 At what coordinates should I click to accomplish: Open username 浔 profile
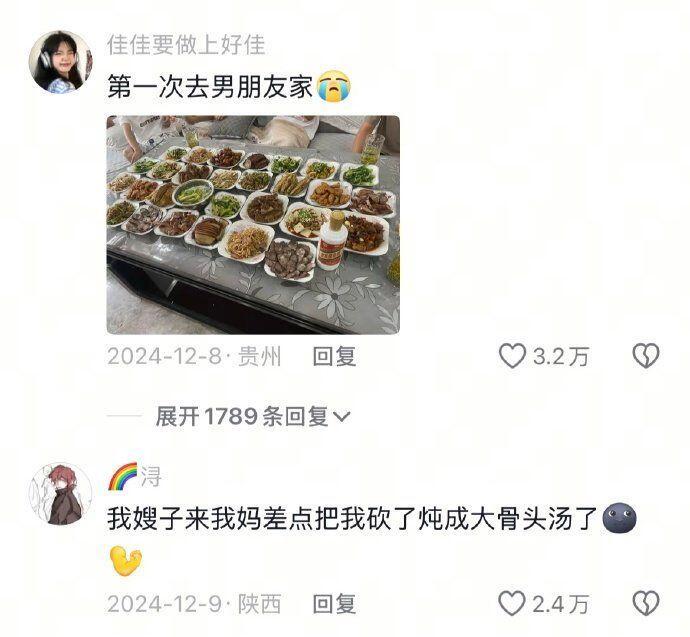pos(151,477)
